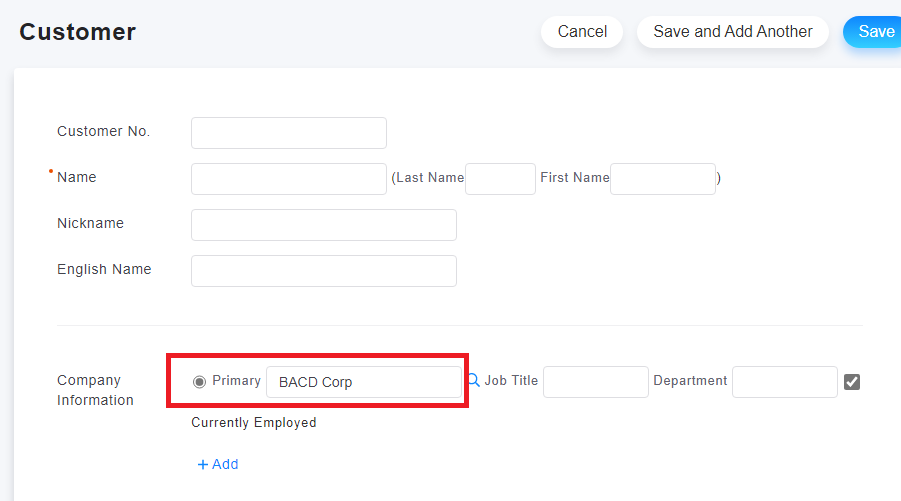Click the Primary label text
901x501 pixels.
[236, 380]
